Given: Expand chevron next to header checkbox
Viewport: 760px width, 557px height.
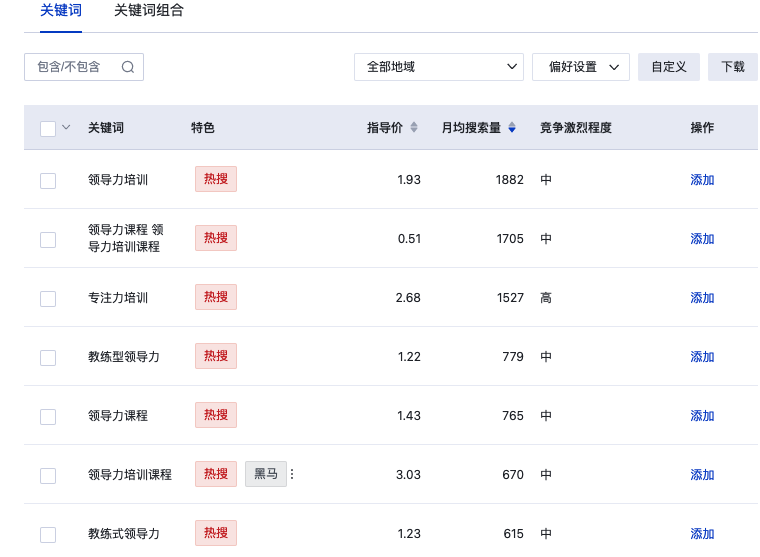Looking at the screenshot, I should pos(66,127).
